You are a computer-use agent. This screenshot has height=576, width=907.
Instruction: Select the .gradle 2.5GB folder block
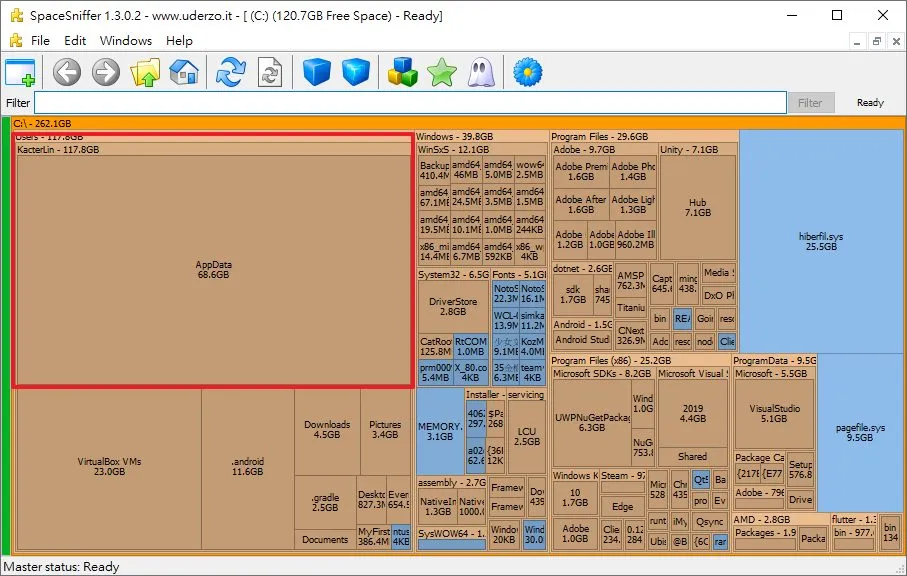coord(325,502)
